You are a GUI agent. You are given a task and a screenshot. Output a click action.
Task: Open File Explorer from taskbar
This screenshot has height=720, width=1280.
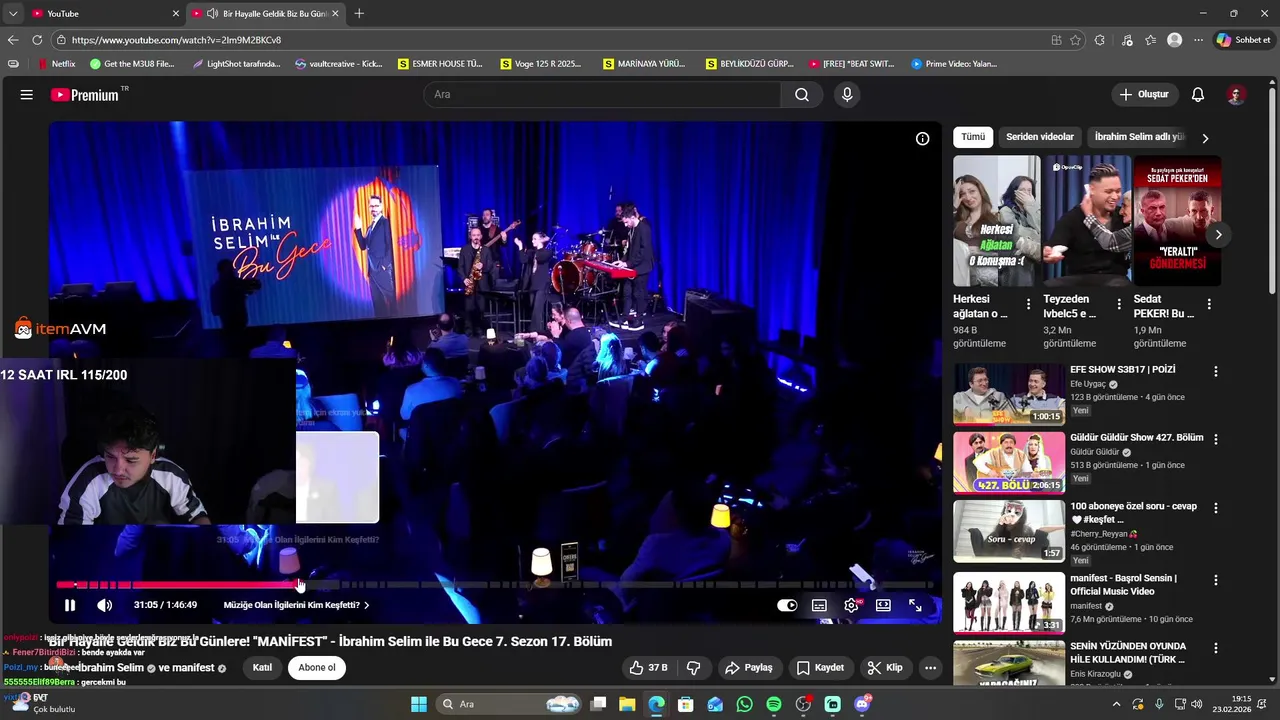(x=627, y=704)
